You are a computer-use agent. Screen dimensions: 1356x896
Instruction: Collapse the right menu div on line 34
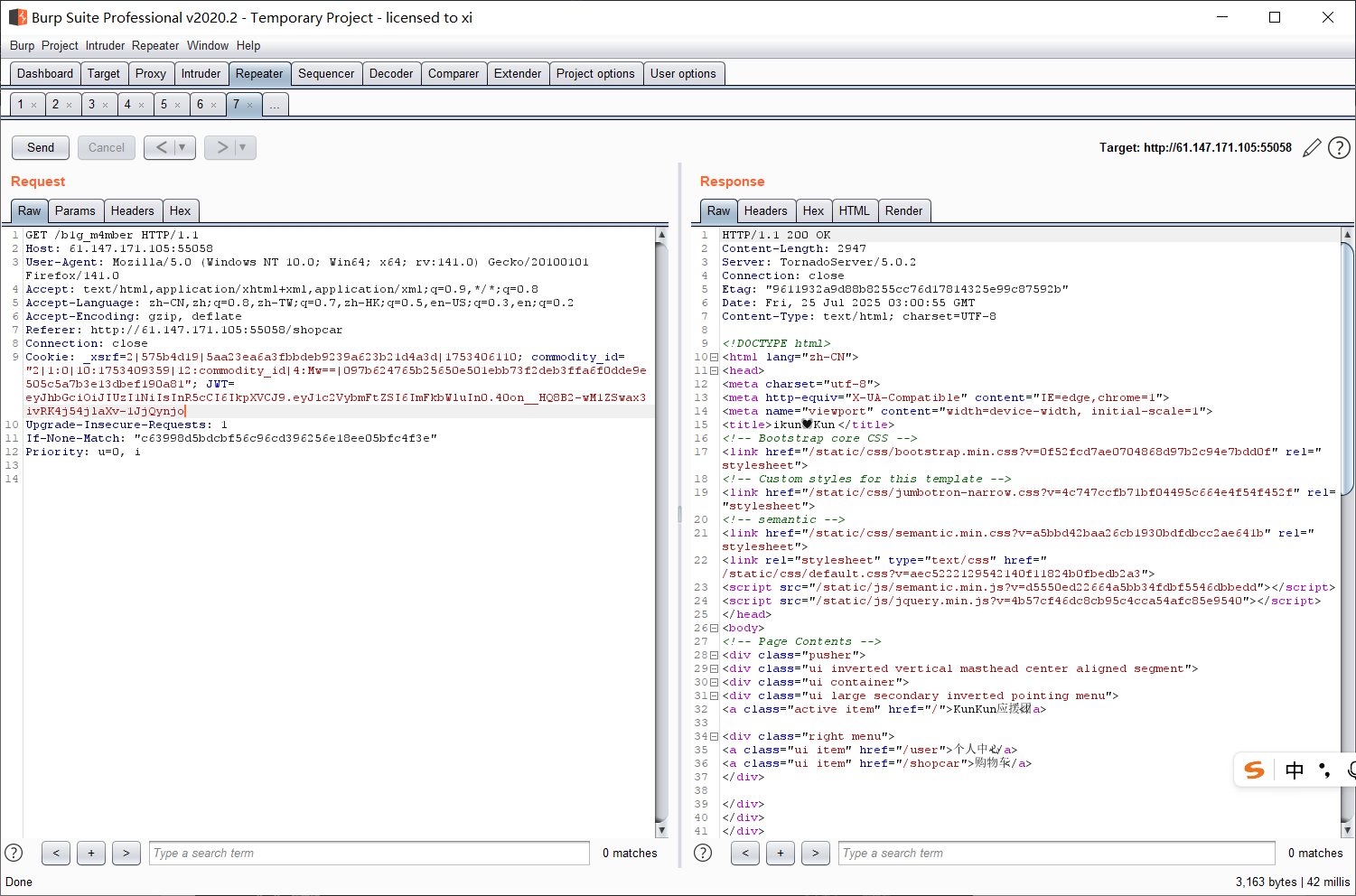tap(715, 737)
